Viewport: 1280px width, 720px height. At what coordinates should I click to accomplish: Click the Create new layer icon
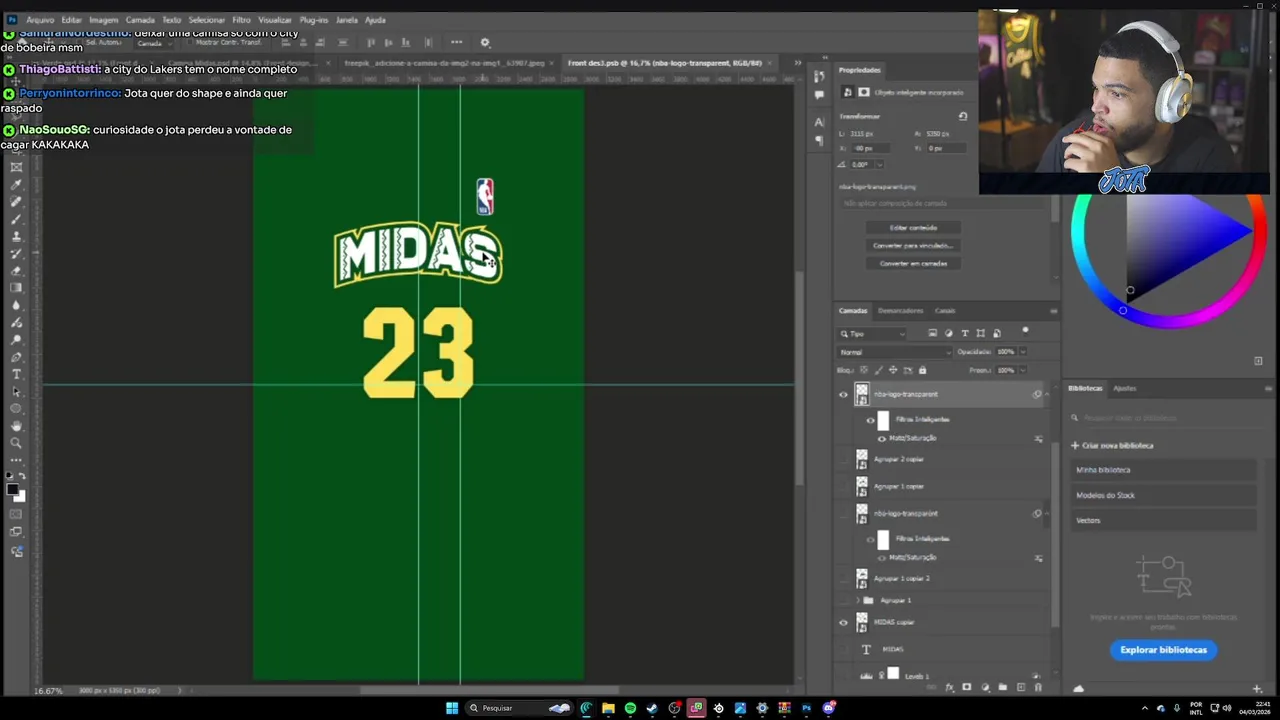[x=1021, y=687]
